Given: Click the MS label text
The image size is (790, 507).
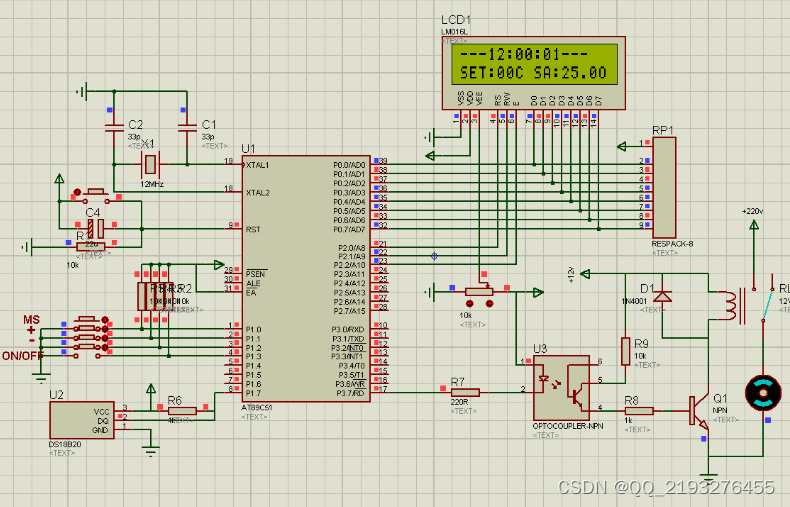Looking at the screenshot, I should [x=31, y=320].
